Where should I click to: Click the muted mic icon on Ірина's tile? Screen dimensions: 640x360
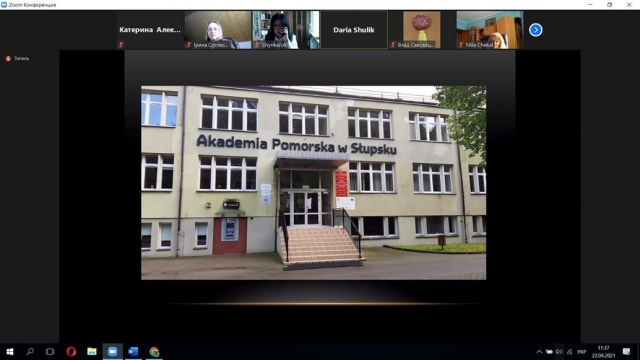point(189,44)
